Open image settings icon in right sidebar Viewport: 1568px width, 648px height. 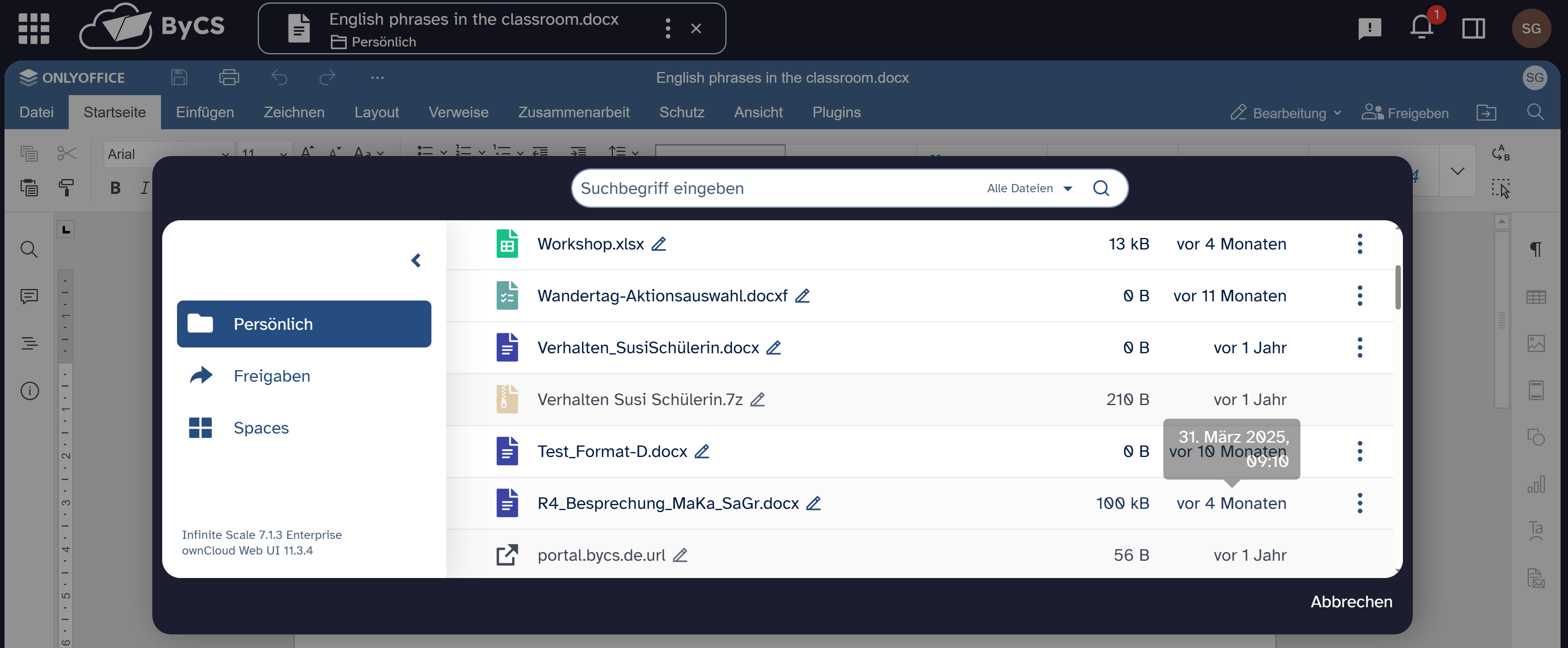tap(1536, 343)
